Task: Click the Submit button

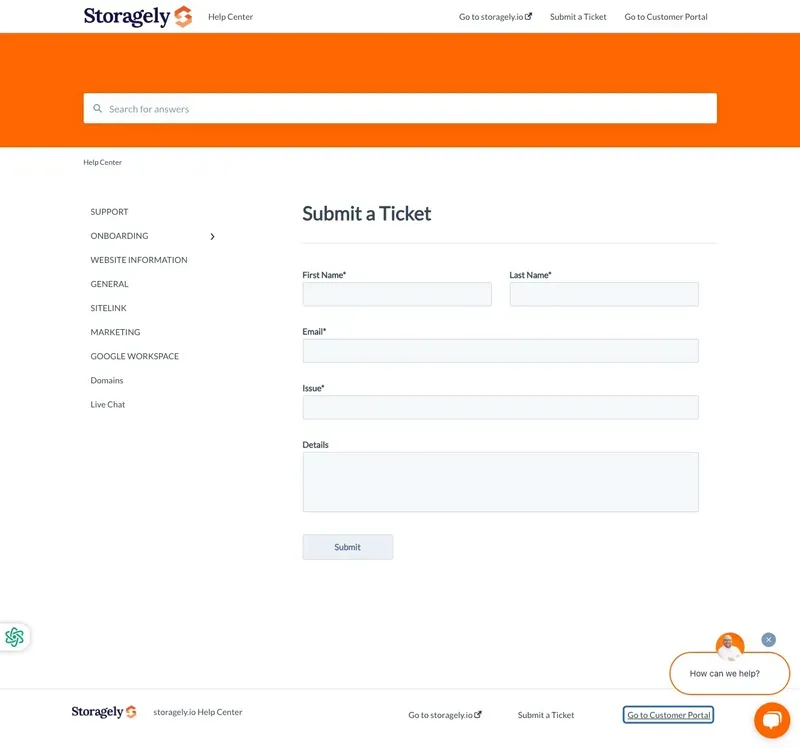Action: 347,547
